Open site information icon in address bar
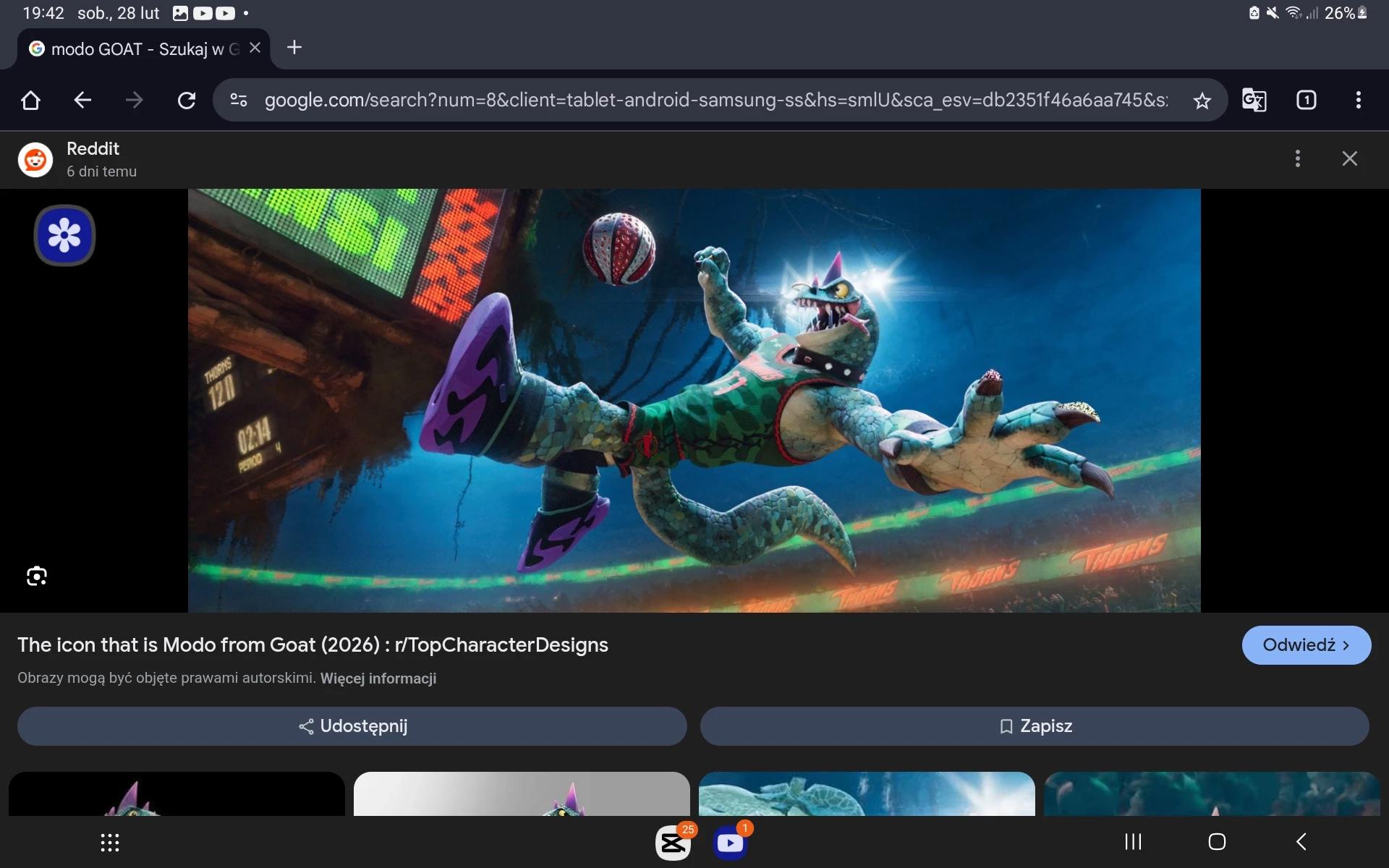 238,100
